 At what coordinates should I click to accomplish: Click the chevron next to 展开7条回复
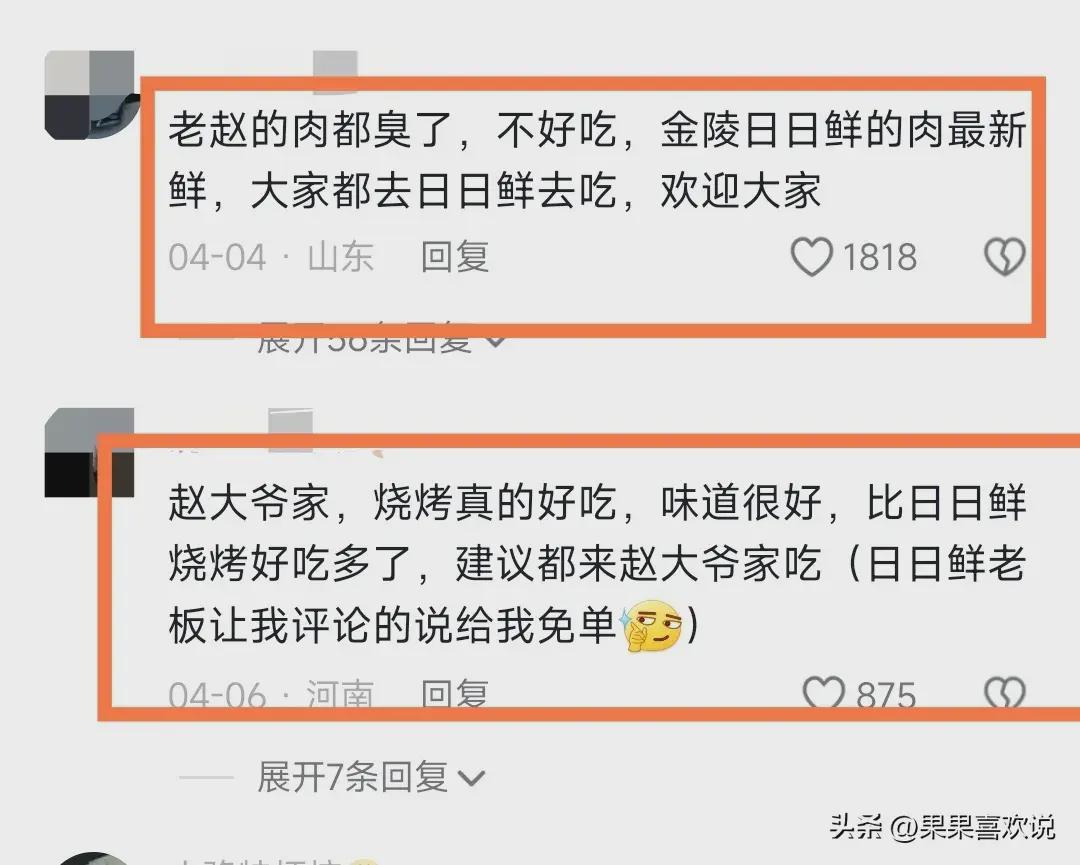point(472,779)
